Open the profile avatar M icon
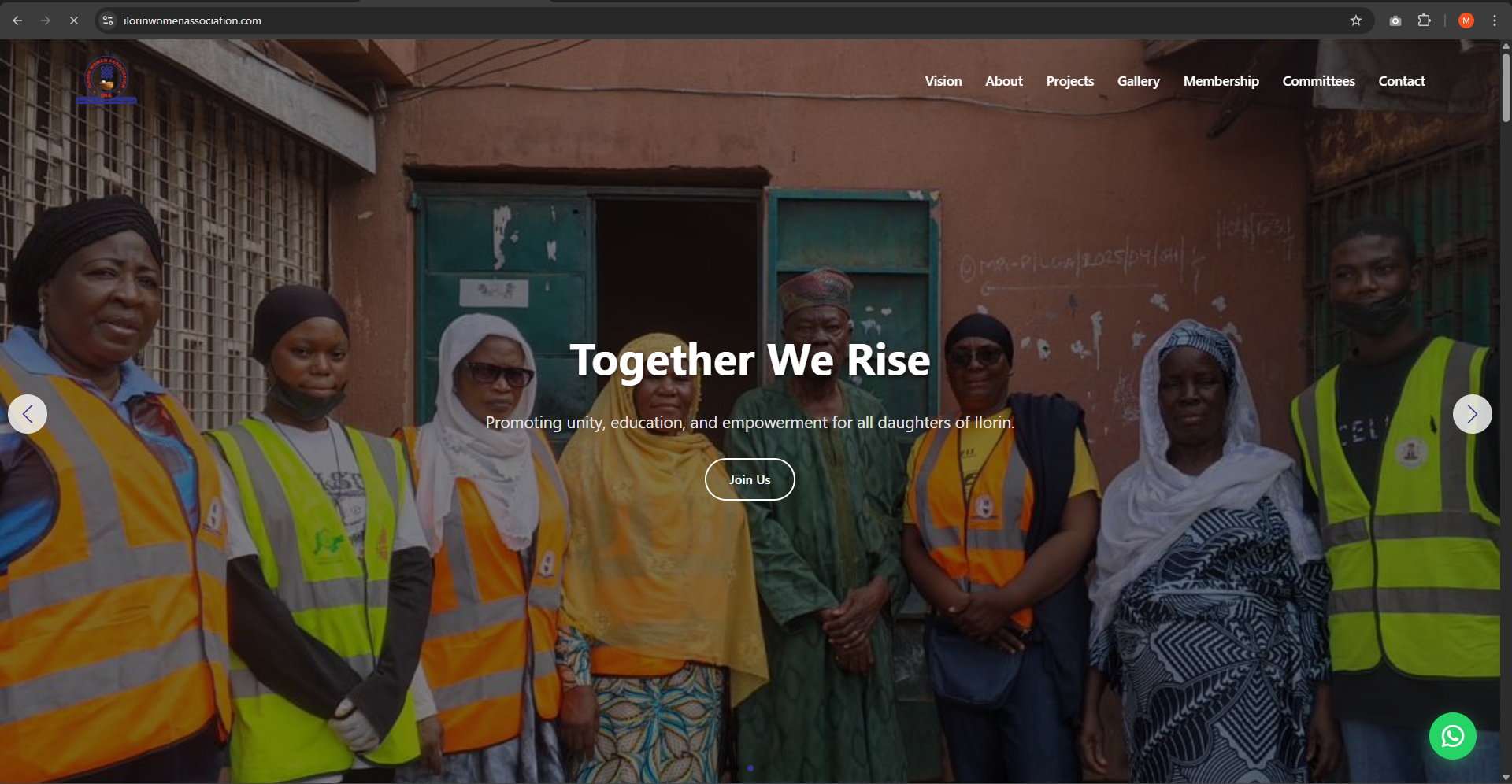1512x784 pixels. point(1466,20)
